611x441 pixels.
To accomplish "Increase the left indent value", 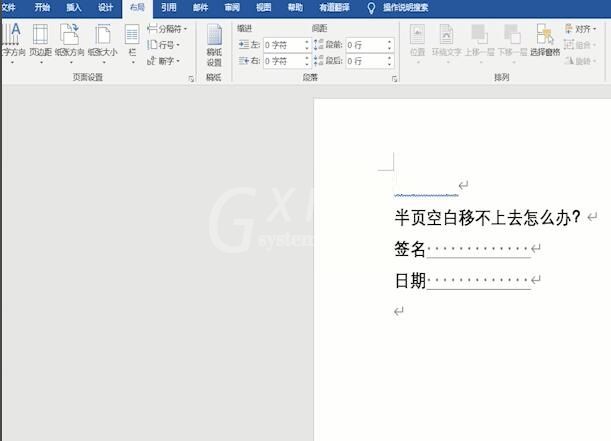I will 307,42.
